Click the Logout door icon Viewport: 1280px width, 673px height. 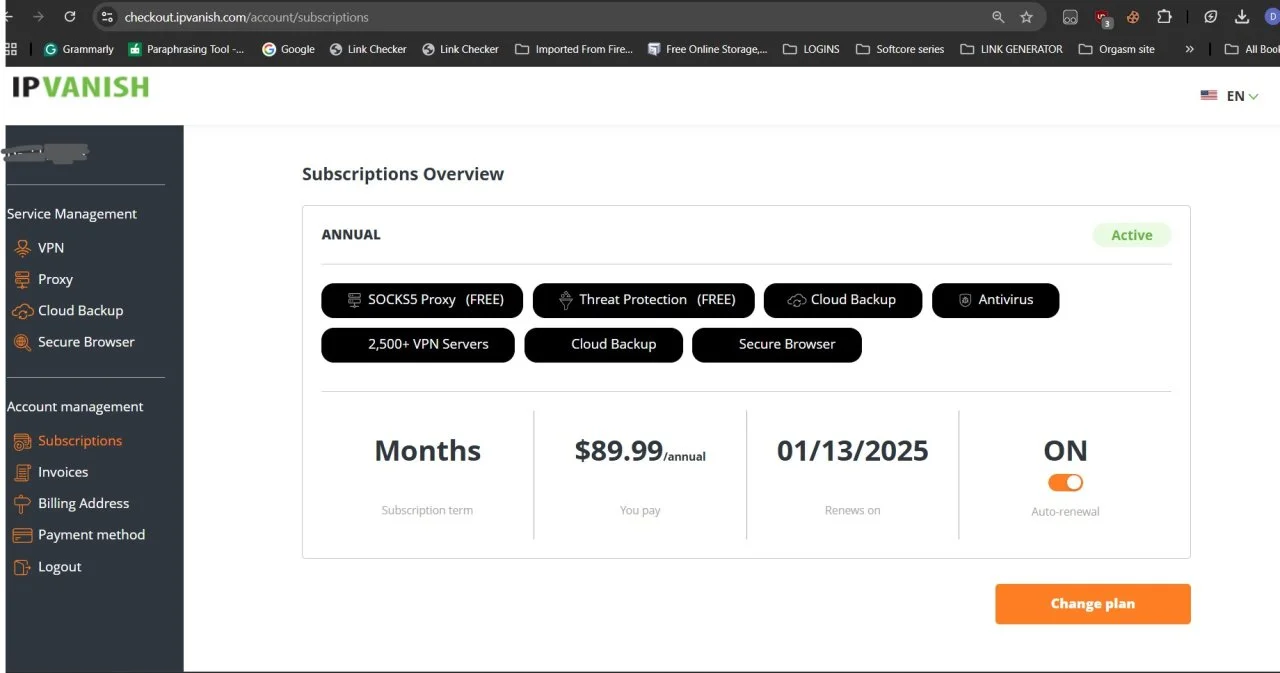point(22,567)
